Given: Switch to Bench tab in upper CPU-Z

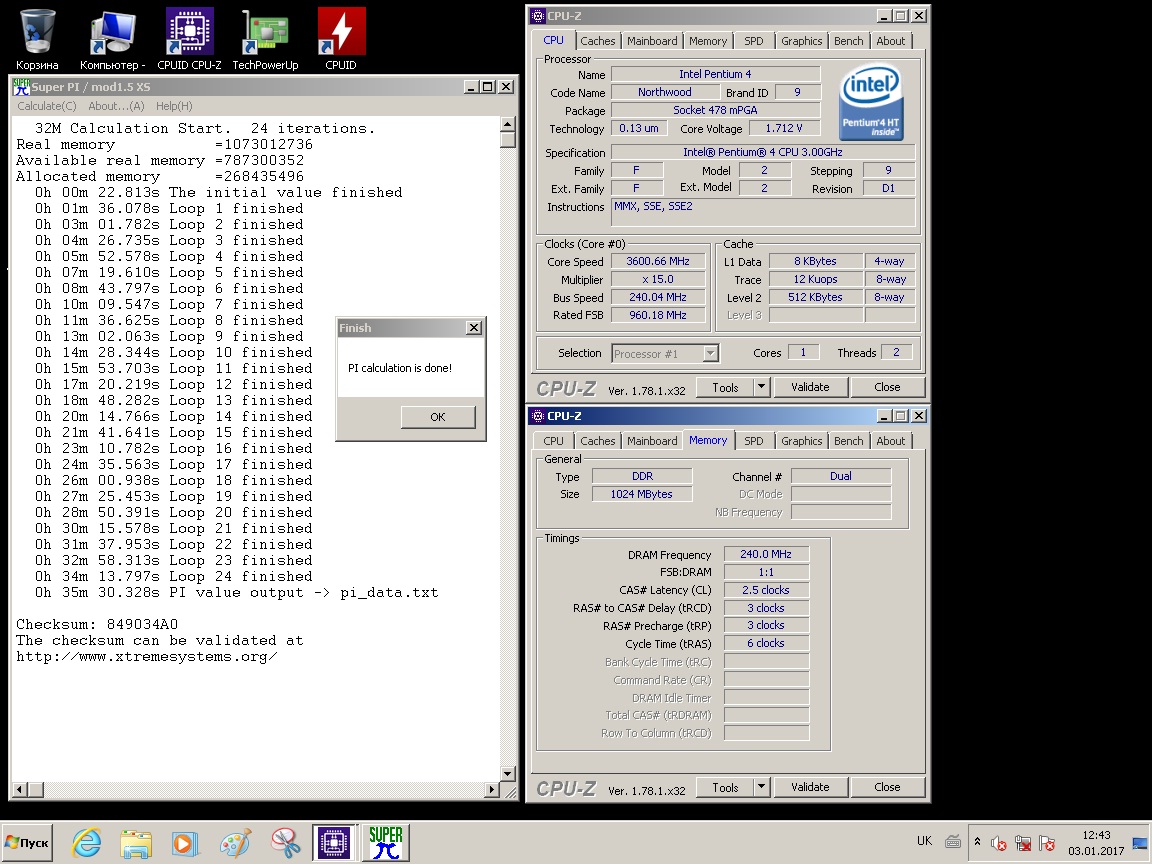Looking at the screenshot, I should click(848, 41).
